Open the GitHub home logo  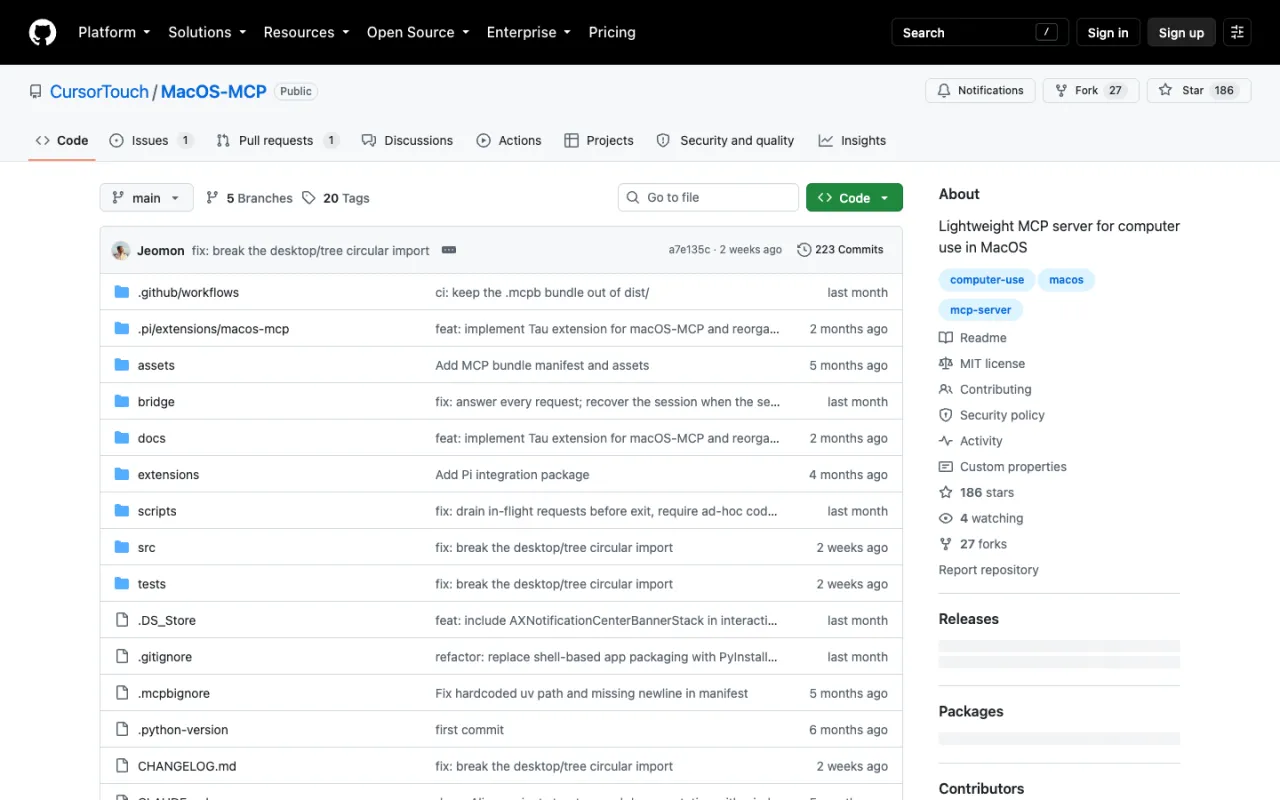[43, 32]
